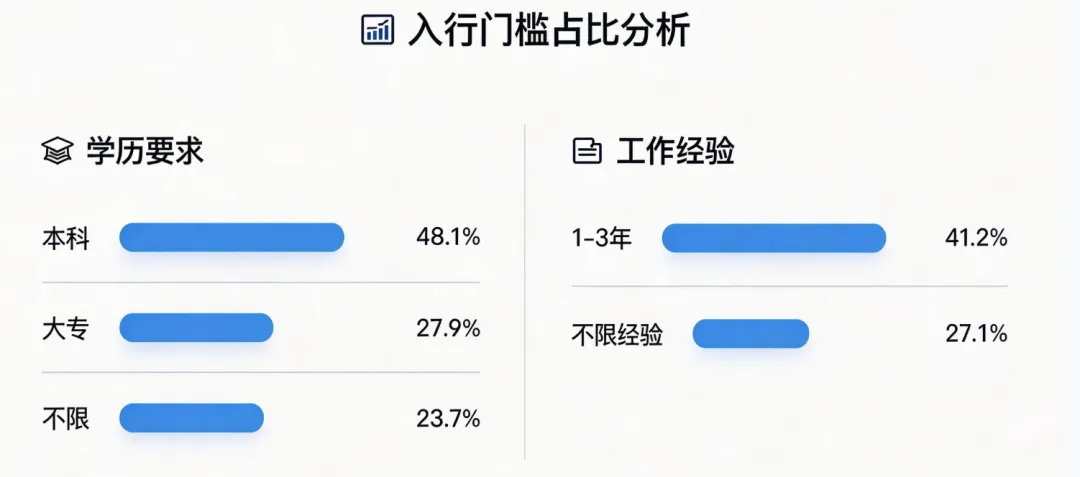1080x477 pixels.
Task: Click the 大专 progress bar
Action: pos(196,328)
